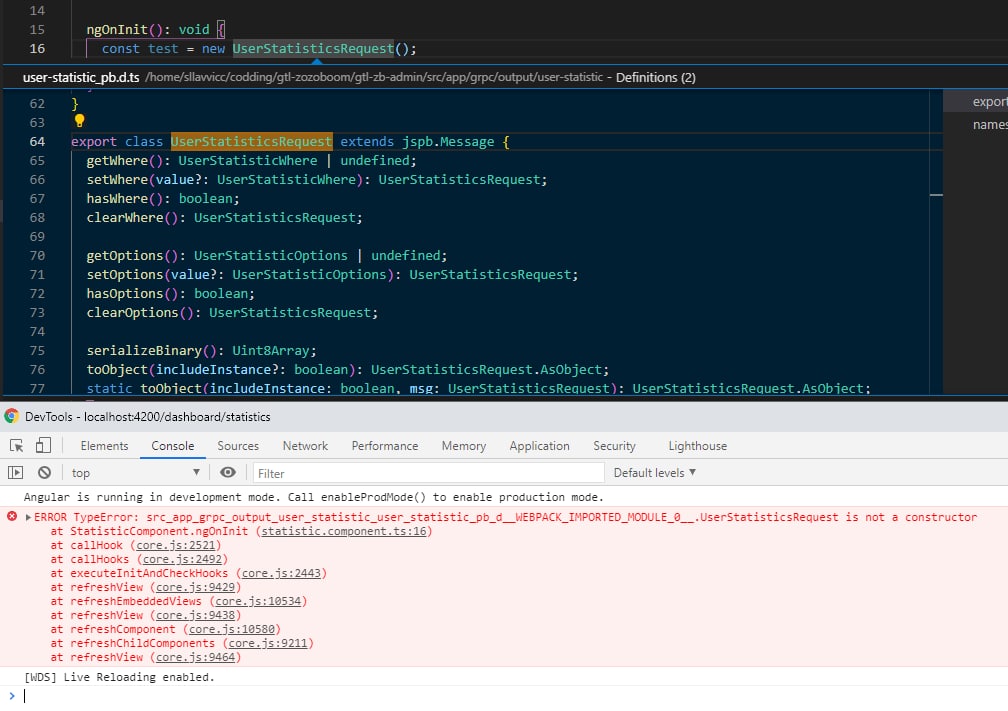
Task: Switch to the Elements tab
Action: point(104,446)
